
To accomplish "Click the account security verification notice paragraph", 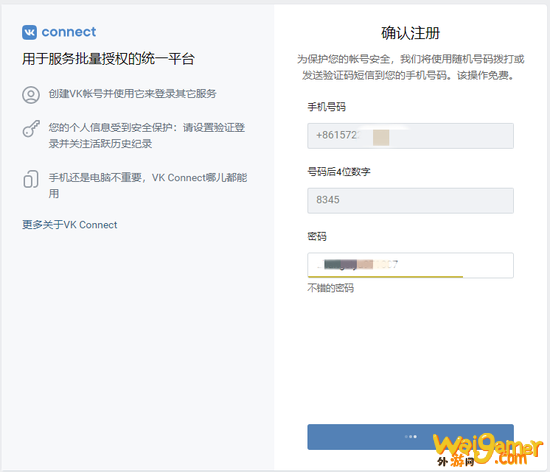I will [410, 67].
